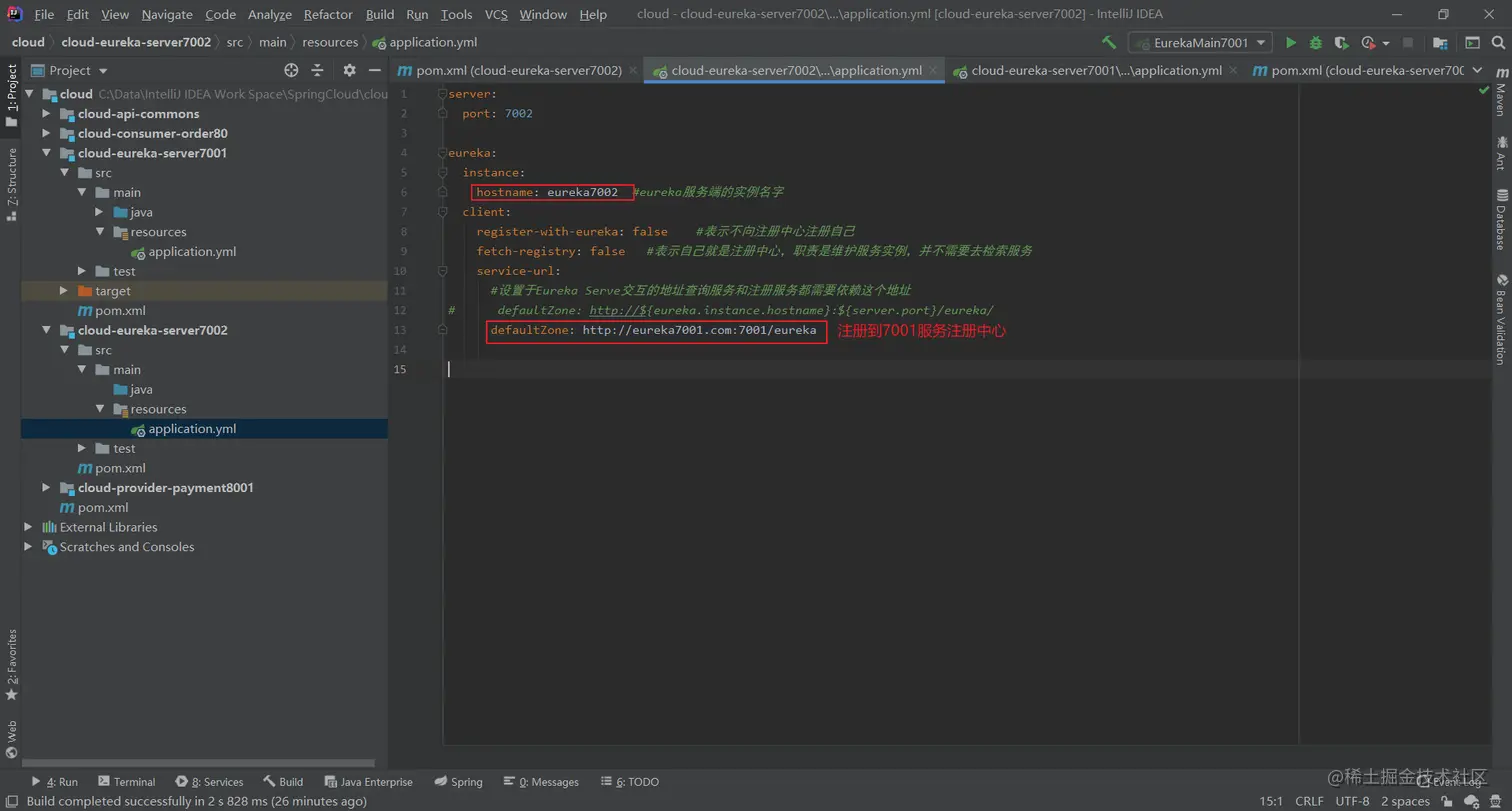Toggle the 2: Favorites side tab
The width and height of the screenshot is (1512, 811).
click(11, 664)
